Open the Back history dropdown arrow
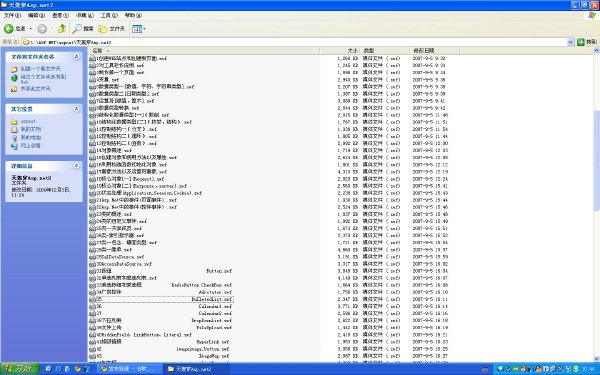Image resolution: width=600 pixels, height=375 pixels. click(x=31, y=29)
